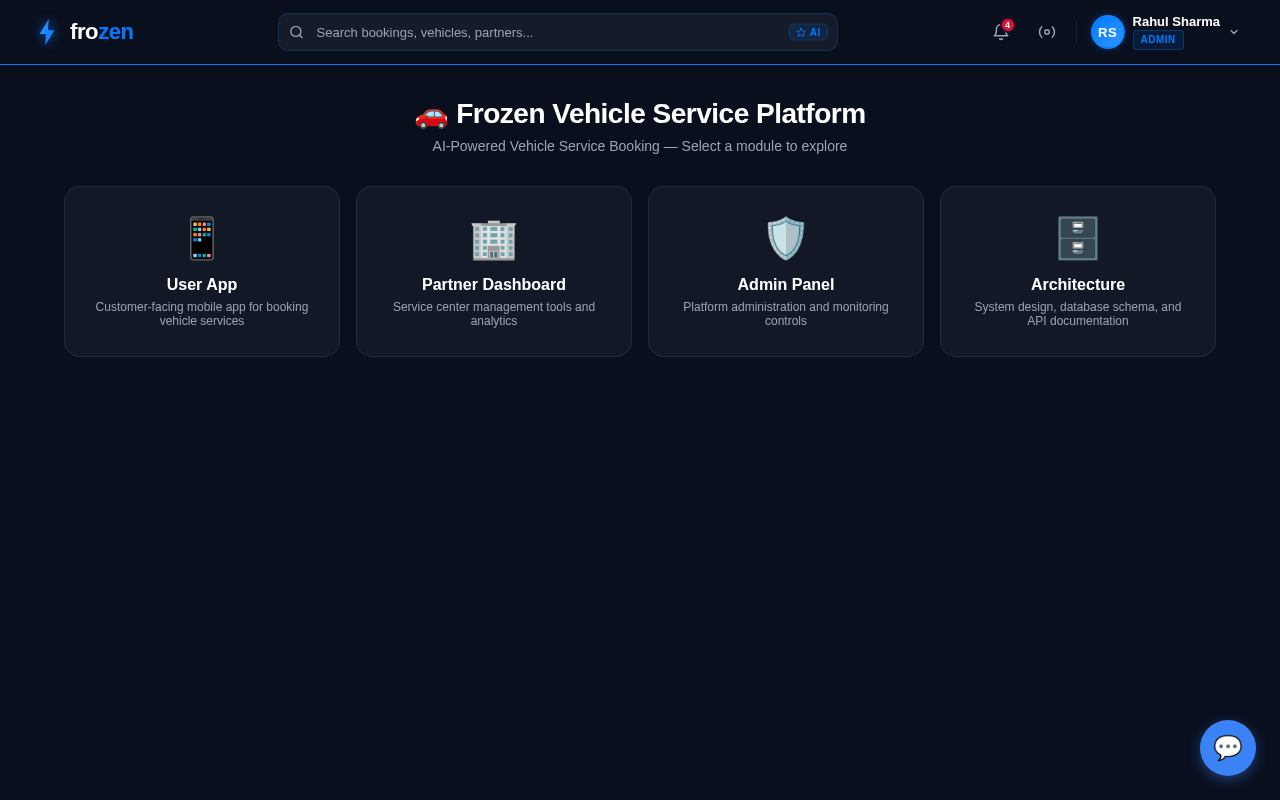
Task: Open the AI search assistant badge
Action: (808, 32)
